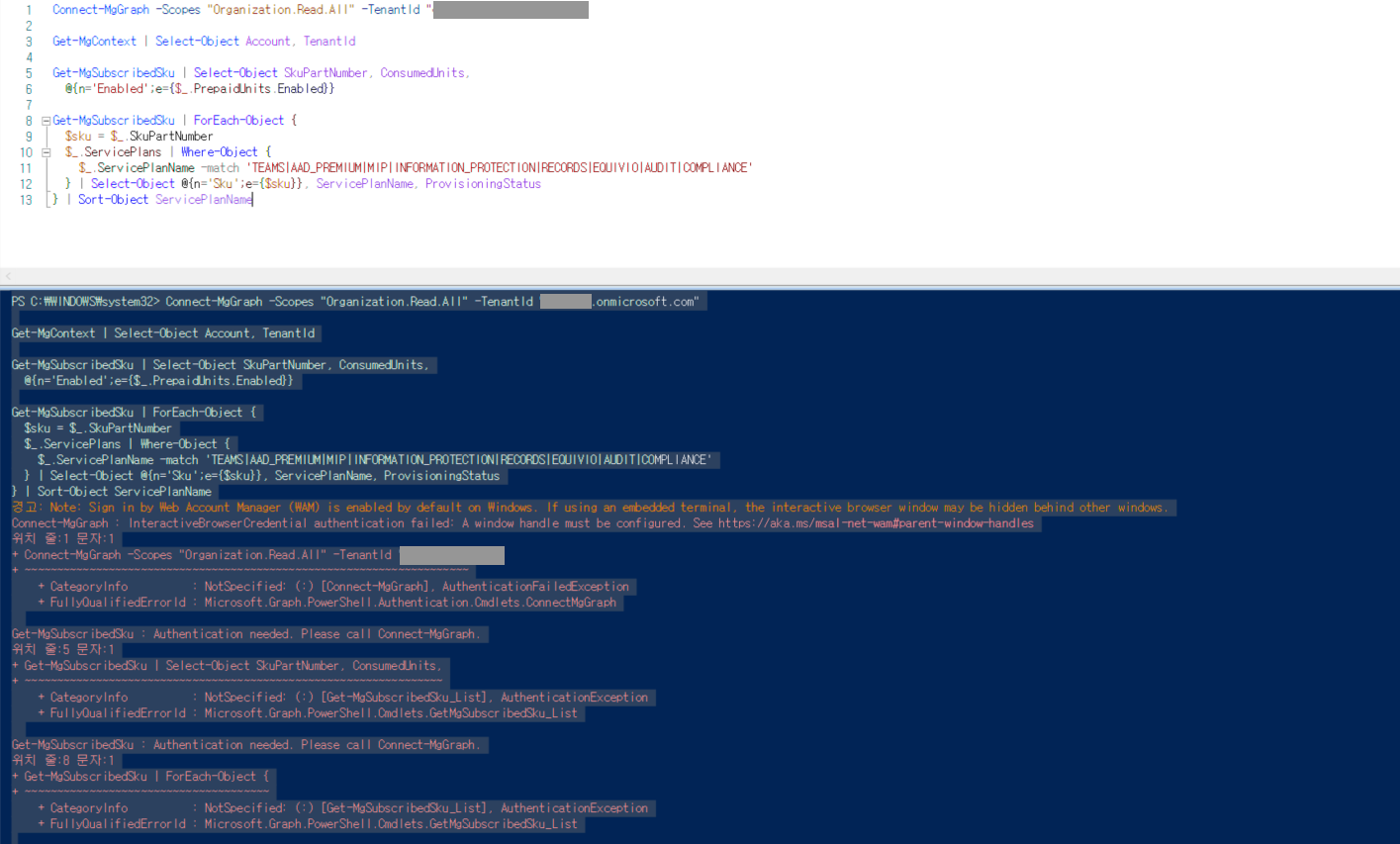This screenshot has height=844, width=1400.
Task: Click the Sort-Object keyword on line 13
Action: (x=113, y=200)
